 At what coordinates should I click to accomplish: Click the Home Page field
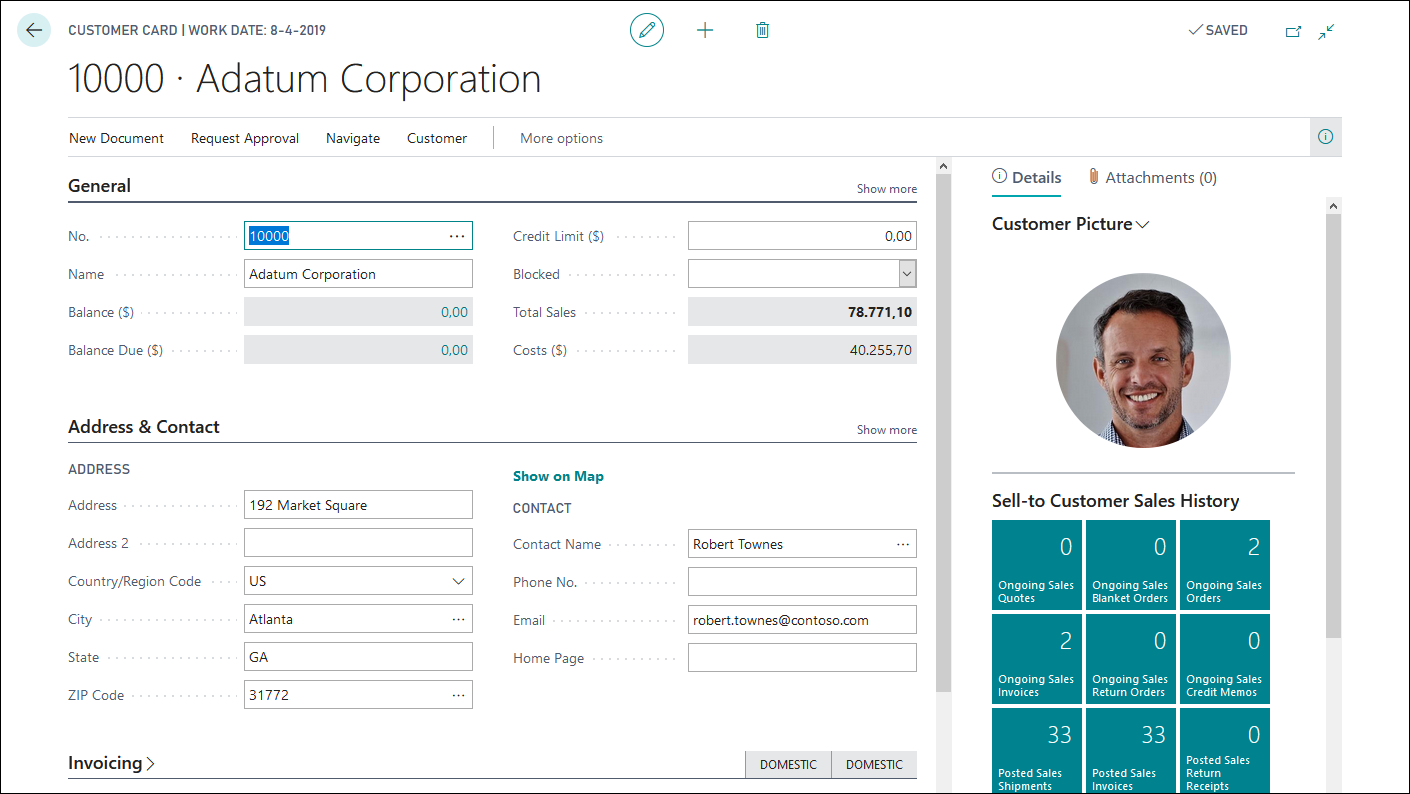pos(802,658)
